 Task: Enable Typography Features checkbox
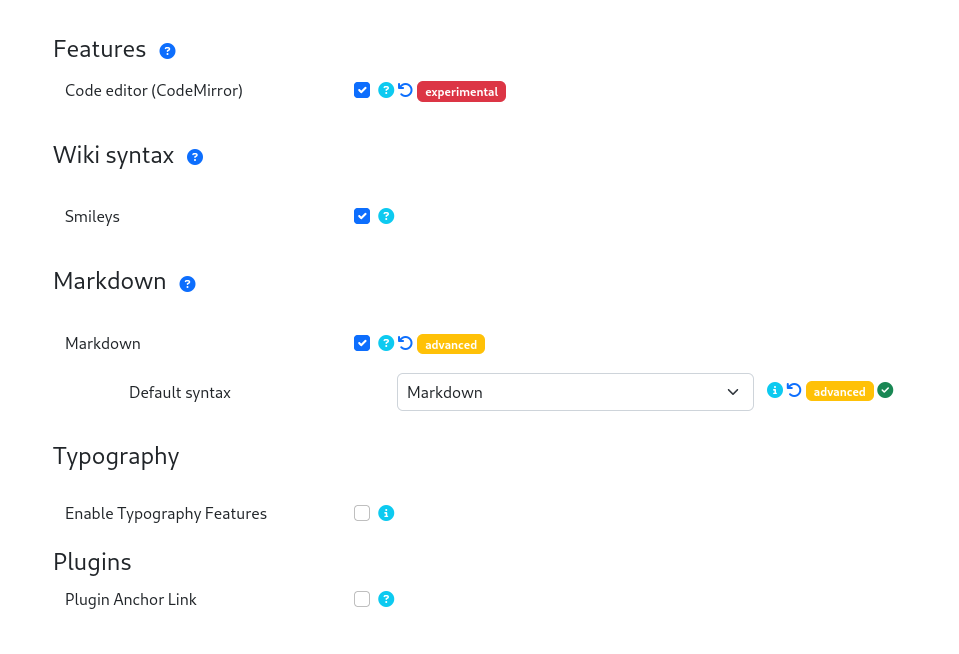click(362, 513)
